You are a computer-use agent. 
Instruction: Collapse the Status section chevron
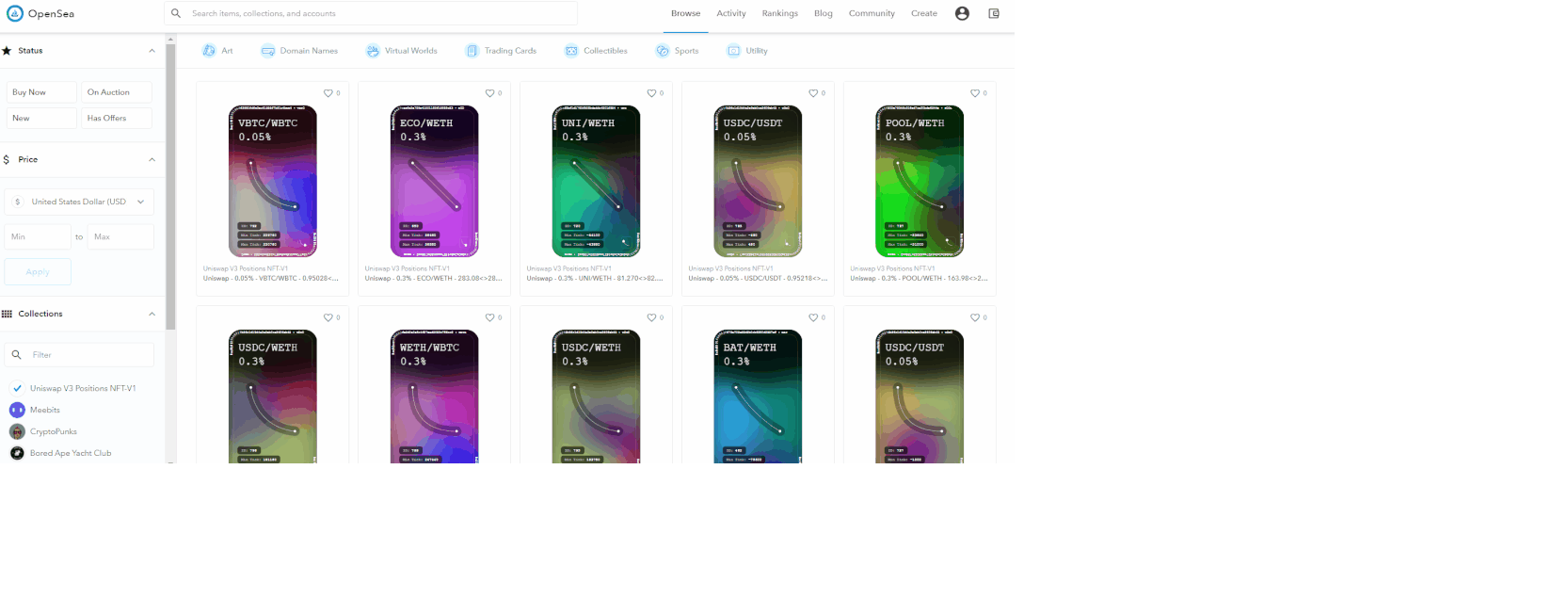click(152, 51)
